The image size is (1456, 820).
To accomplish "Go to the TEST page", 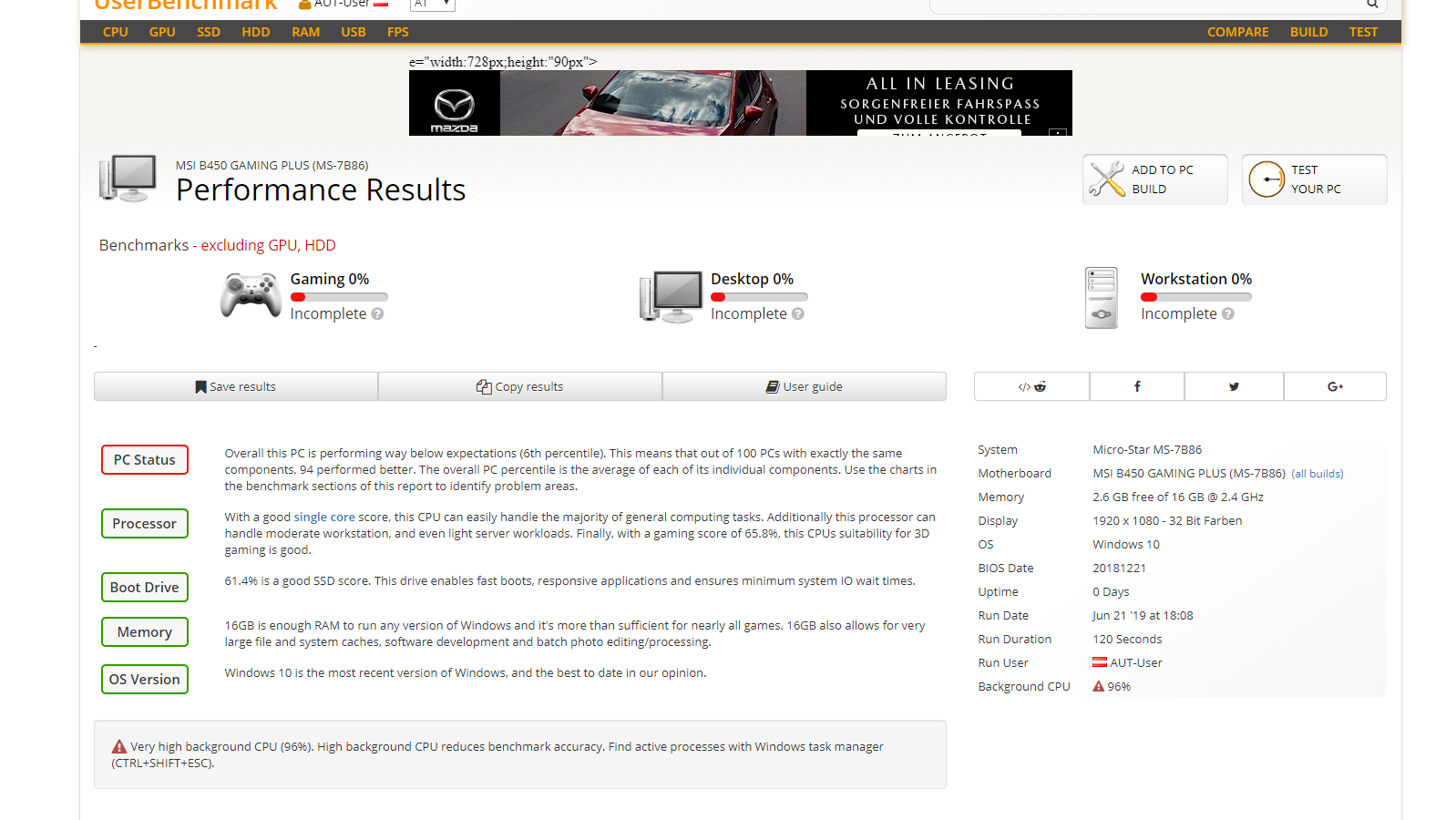I will point(1364,32).
